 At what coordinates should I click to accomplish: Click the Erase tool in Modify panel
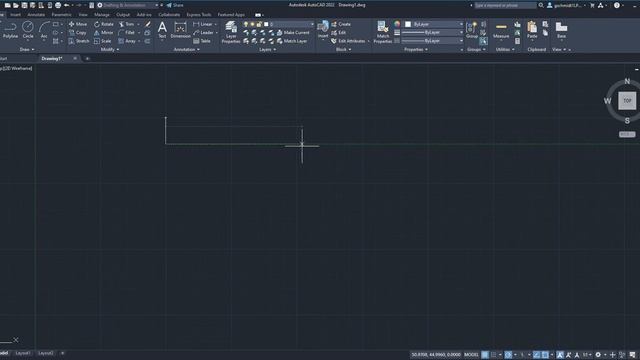coord(148,24)
